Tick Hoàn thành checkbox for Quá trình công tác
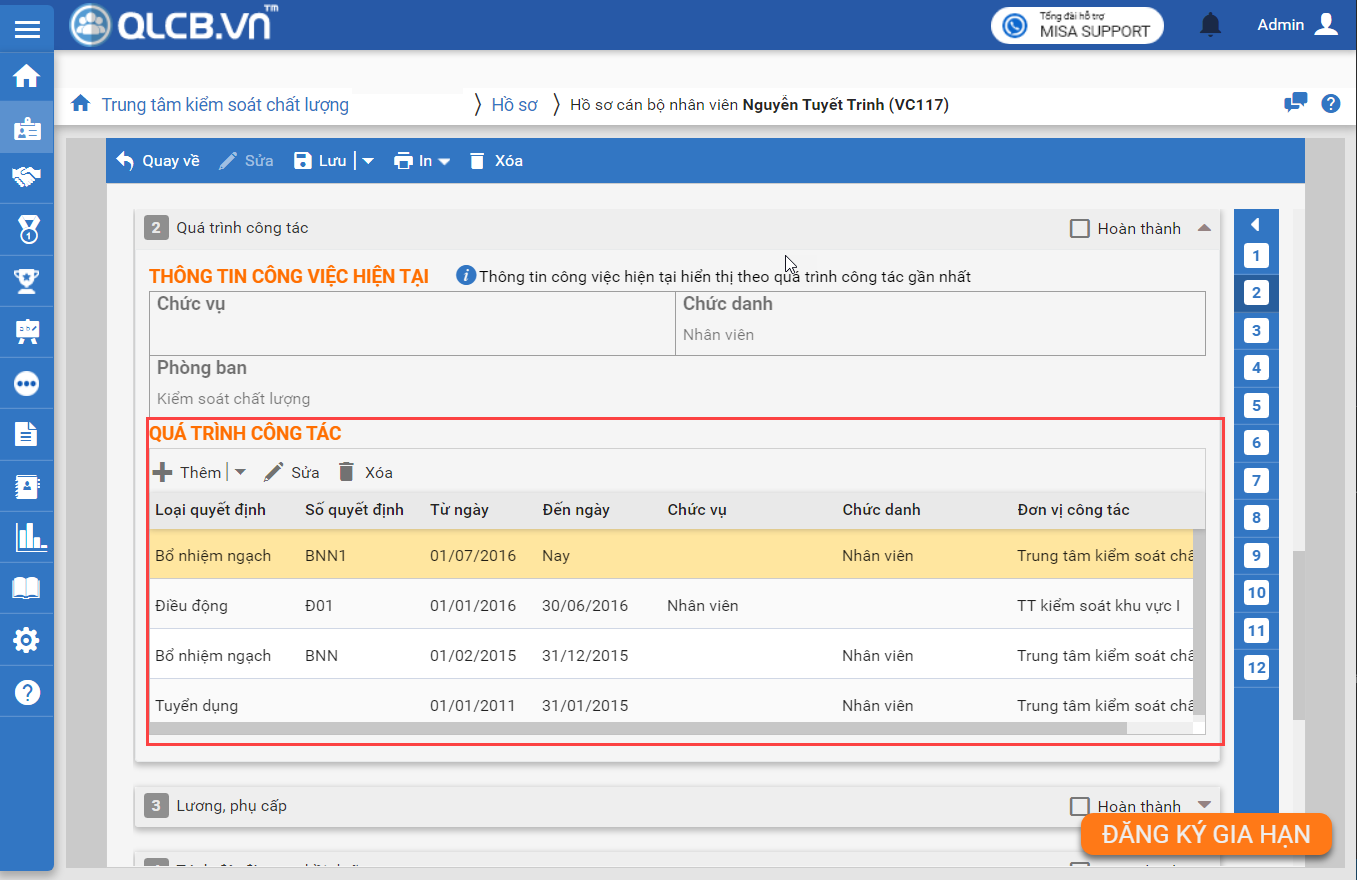Viewport: 1357px width, 880px height. (x=1080, y=229)
